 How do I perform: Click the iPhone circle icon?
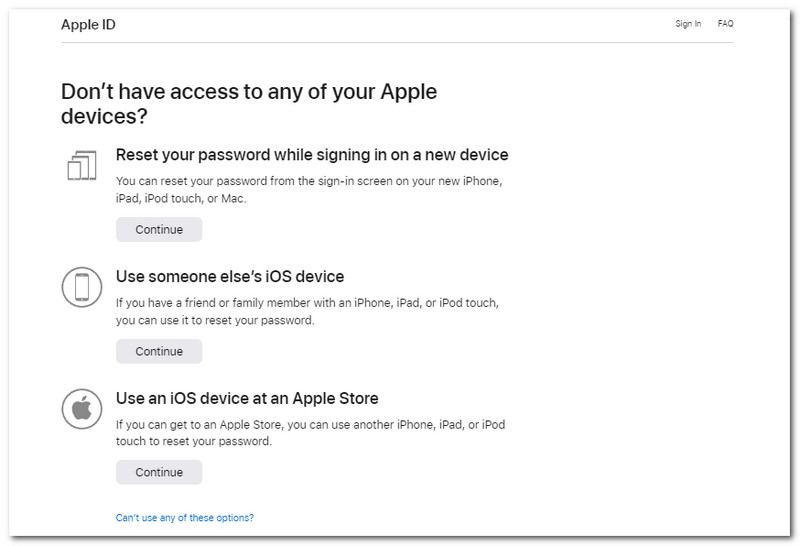coord(82,287)
